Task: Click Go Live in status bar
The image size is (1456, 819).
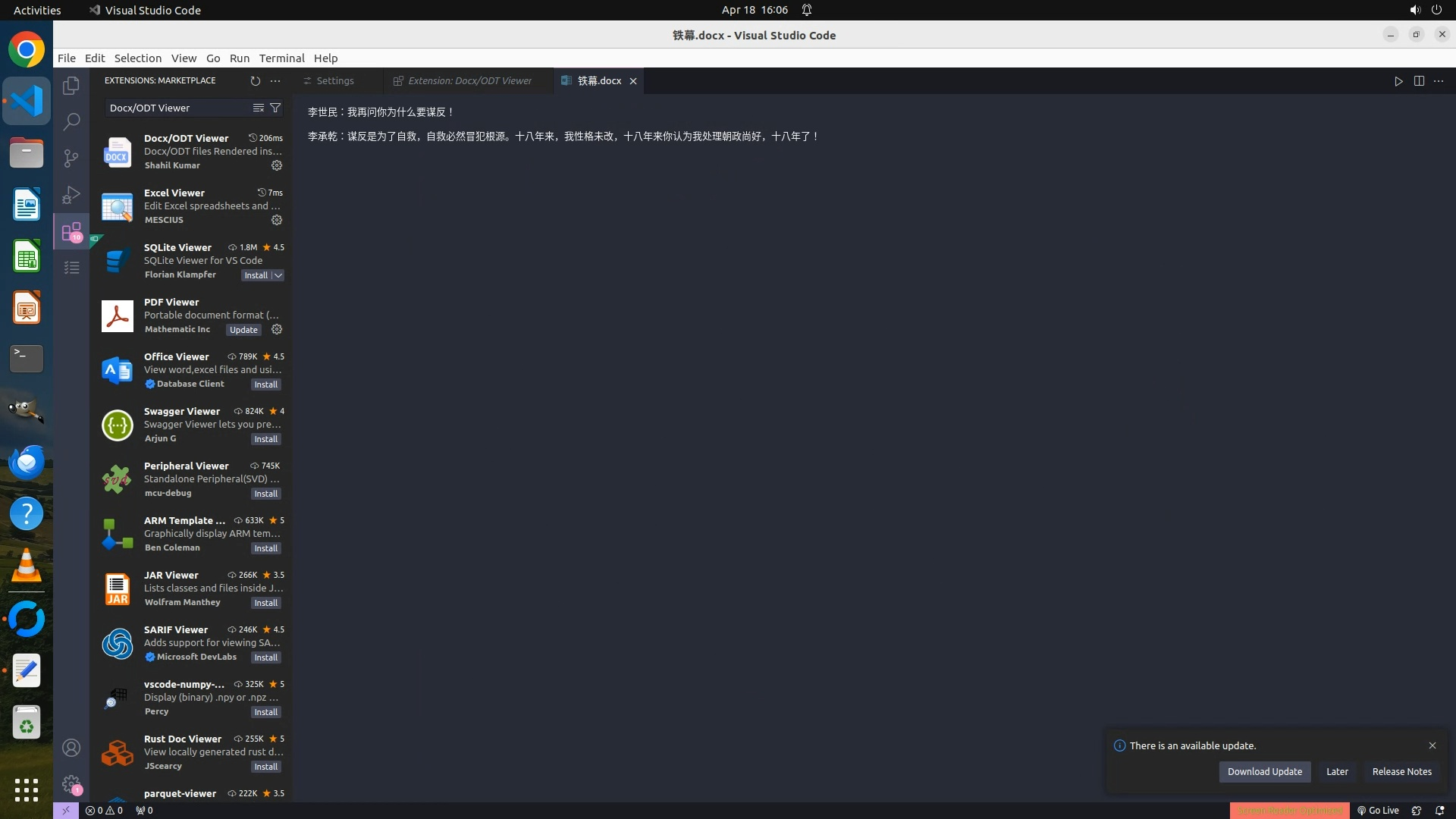Action: (1378, 810)
